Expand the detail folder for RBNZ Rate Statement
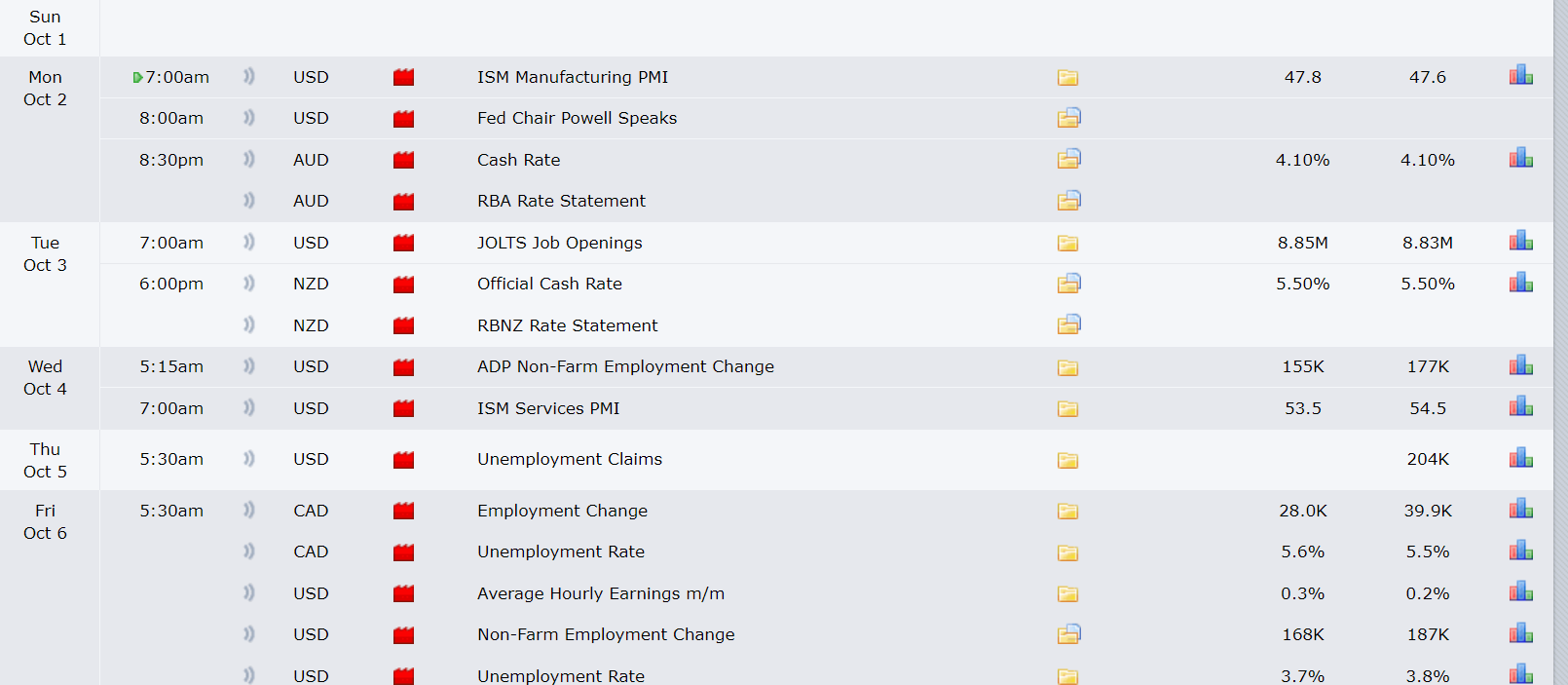1568x685 pixels. click(x=1068, y=324)
